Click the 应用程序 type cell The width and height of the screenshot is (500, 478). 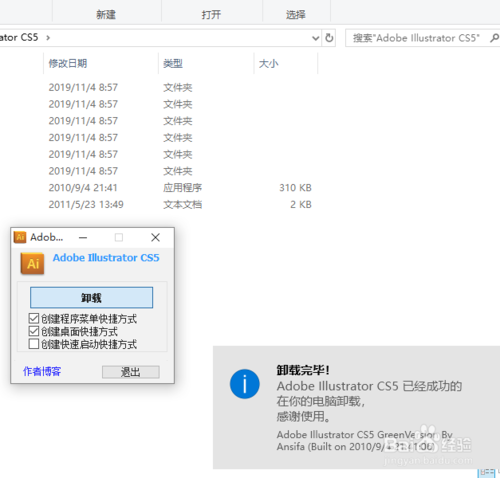(x=182, y=188)
